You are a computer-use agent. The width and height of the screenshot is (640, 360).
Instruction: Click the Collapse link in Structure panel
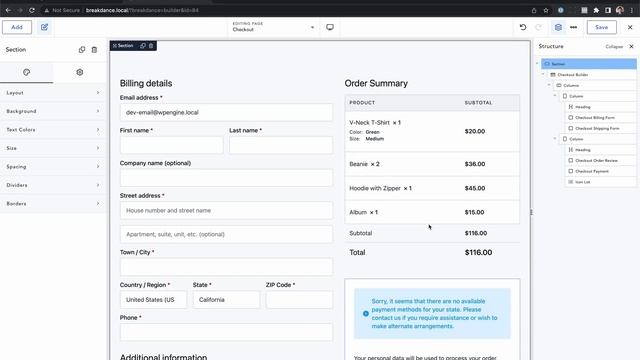614,47
